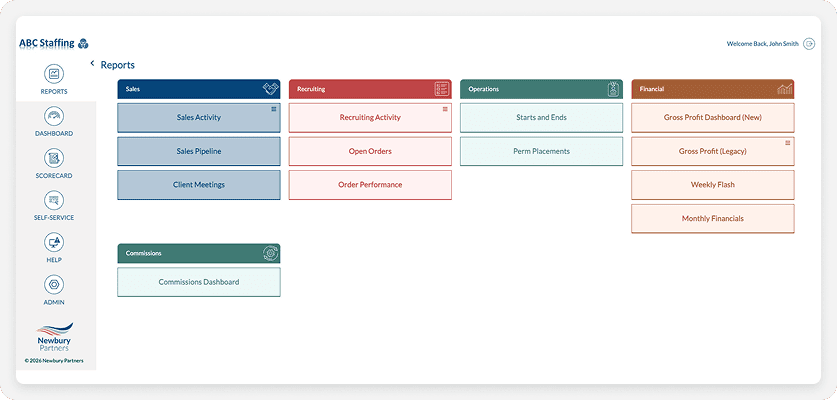Open the Reports section icon in sidebar

(x=54, y=74)
